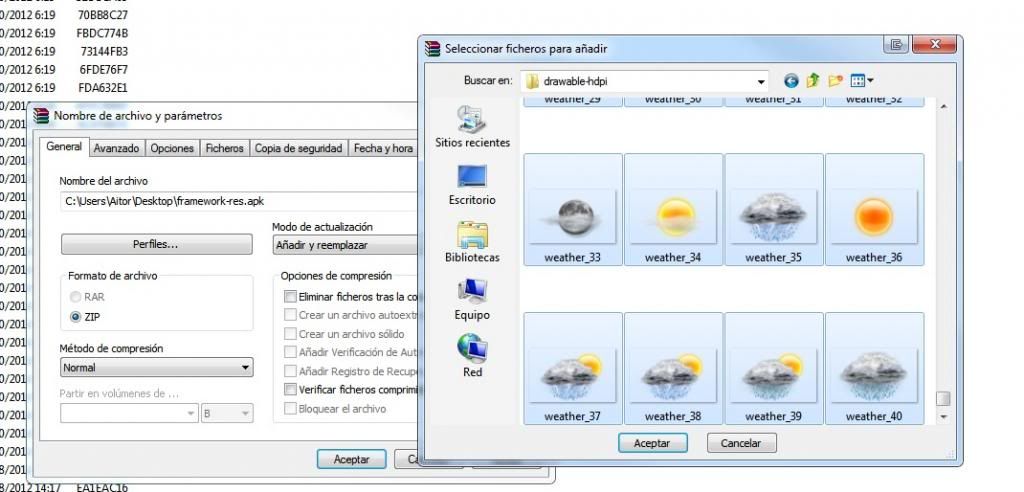Open the view menu icon

(x=862, y=80)
